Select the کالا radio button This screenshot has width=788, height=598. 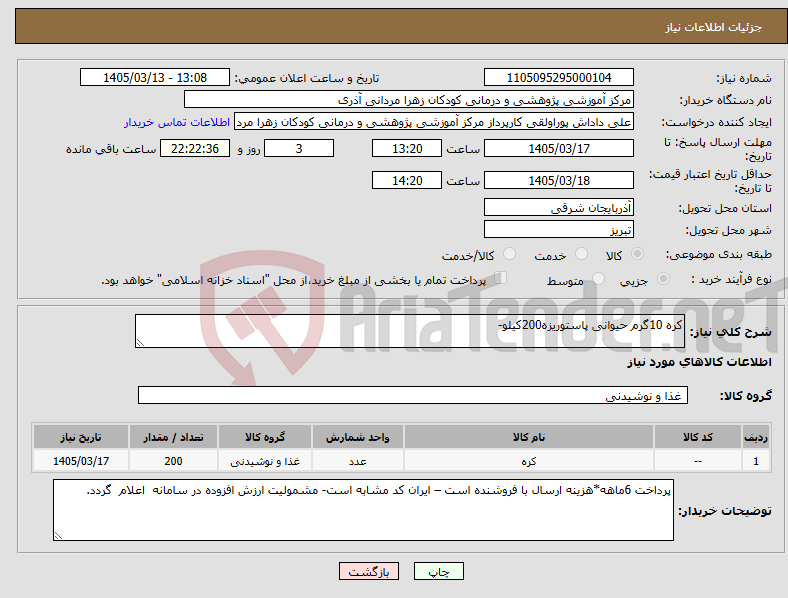(x=637, y=254)
